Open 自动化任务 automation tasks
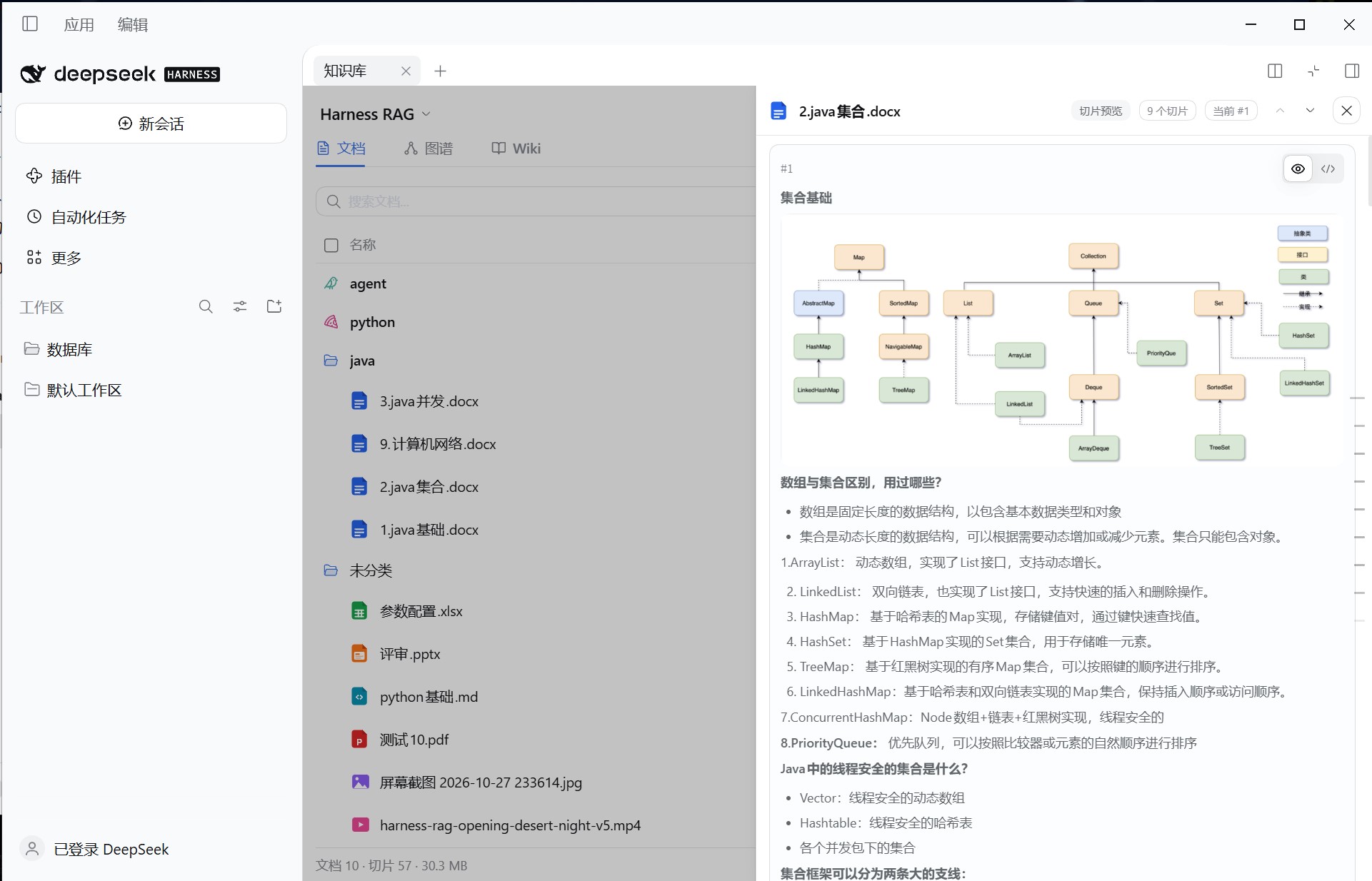1372x881 pixels. pos(76,217)
